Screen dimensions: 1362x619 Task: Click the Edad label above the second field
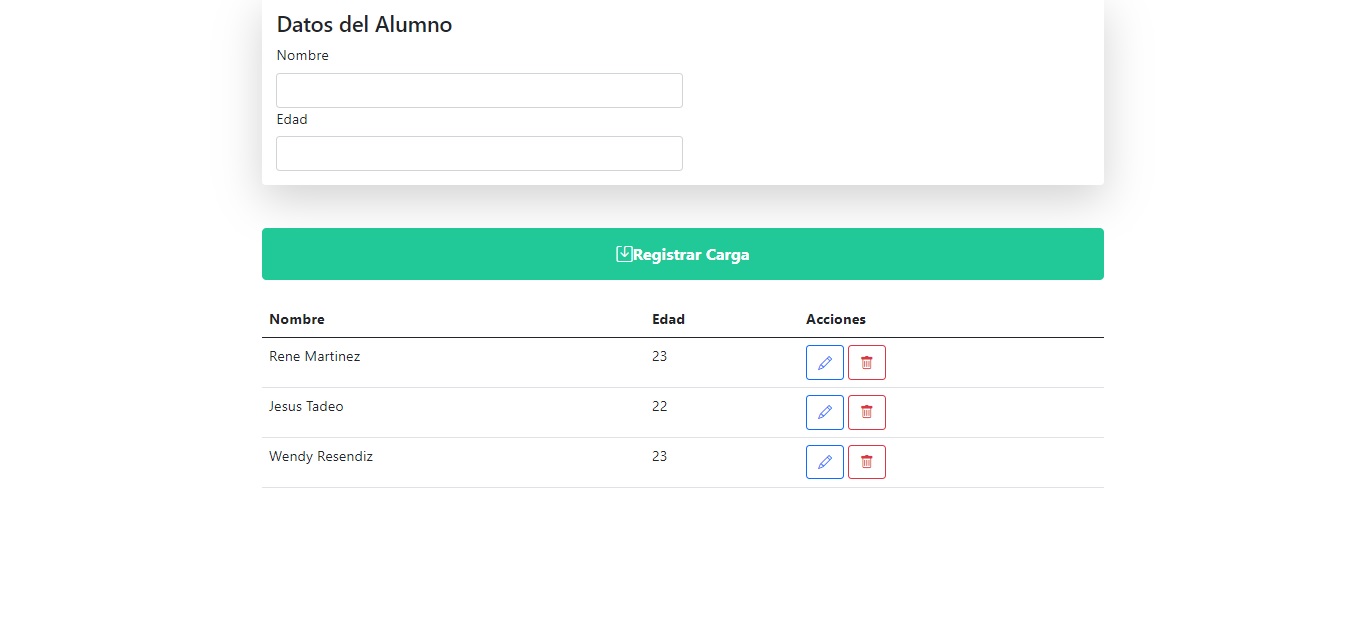click(292, 120)
